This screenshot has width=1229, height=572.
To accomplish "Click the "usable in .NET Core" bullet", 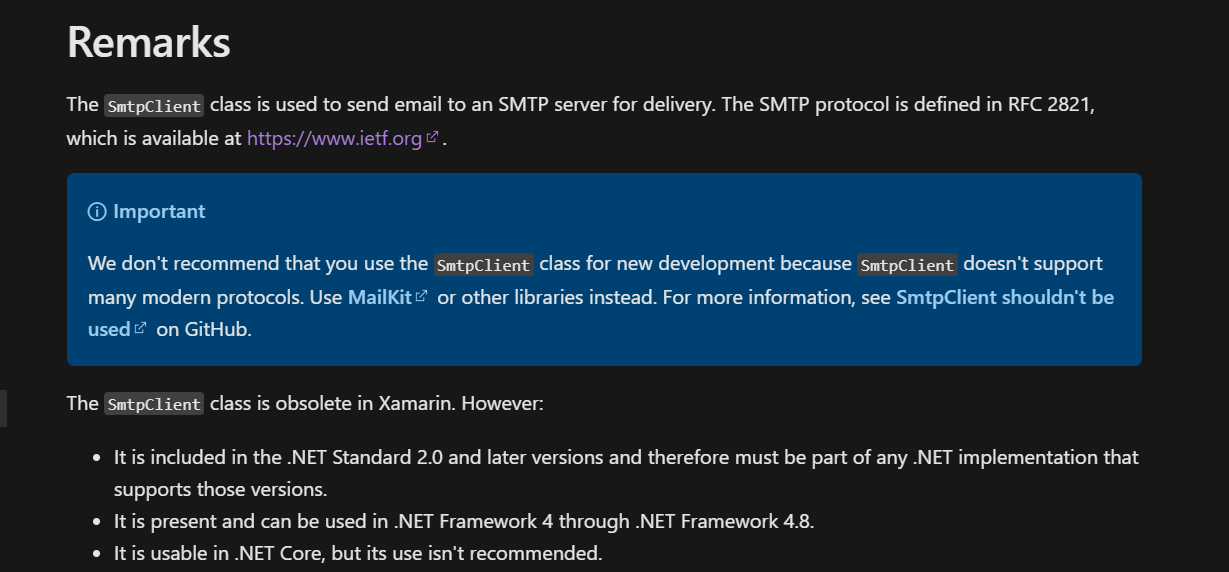I will point(358,552).
